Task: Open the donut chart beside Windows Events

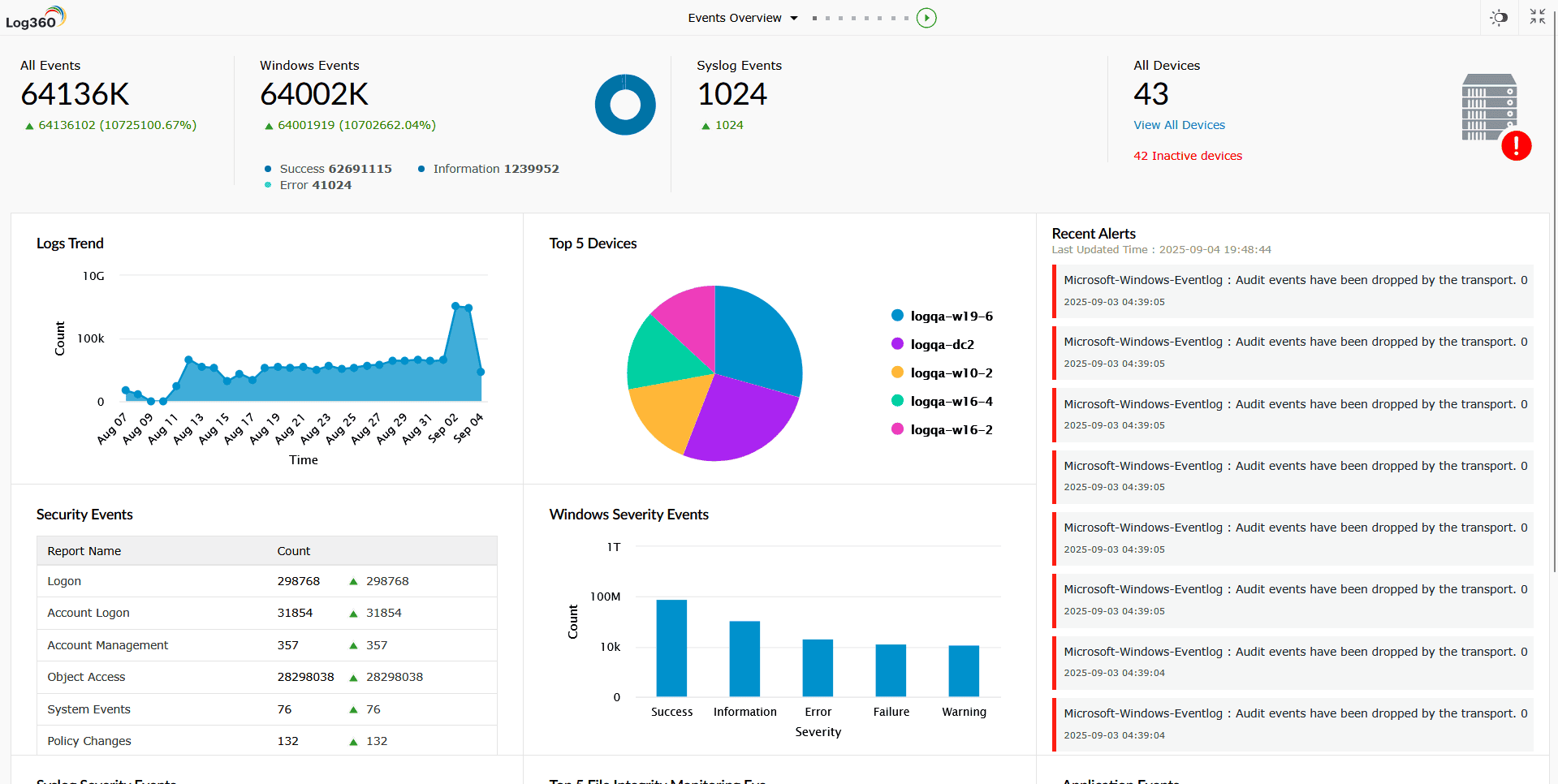Action: (x=625, y=104)
